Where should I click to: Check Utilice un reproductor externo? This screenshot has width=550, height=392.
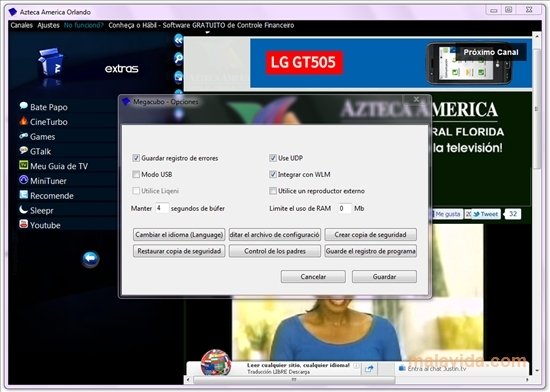point(273,191)
